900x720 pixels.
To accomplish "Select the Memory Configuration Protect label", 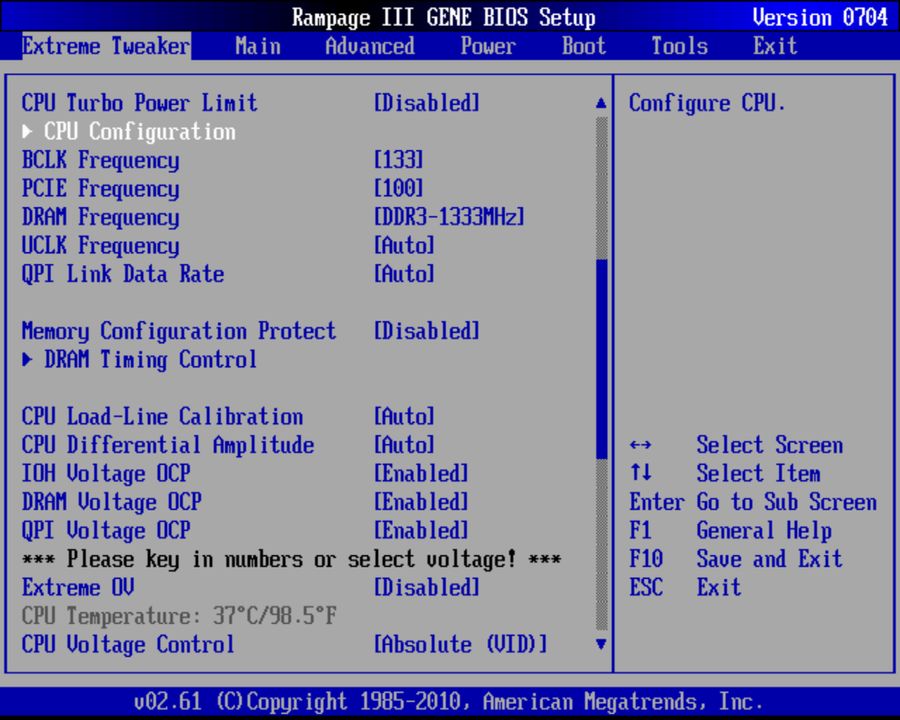I will tap(179, 331).
